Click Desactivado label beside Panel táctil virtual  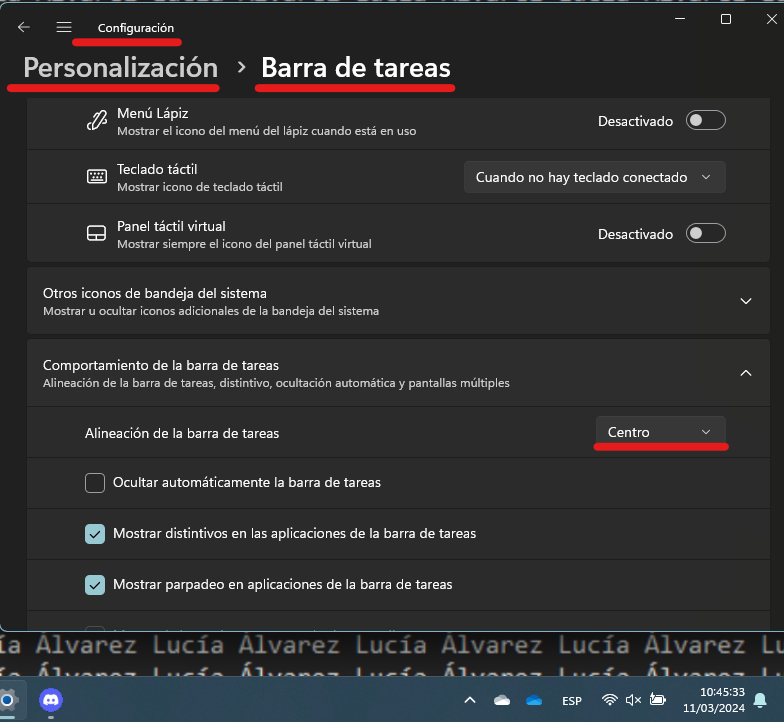click(636, 234)
